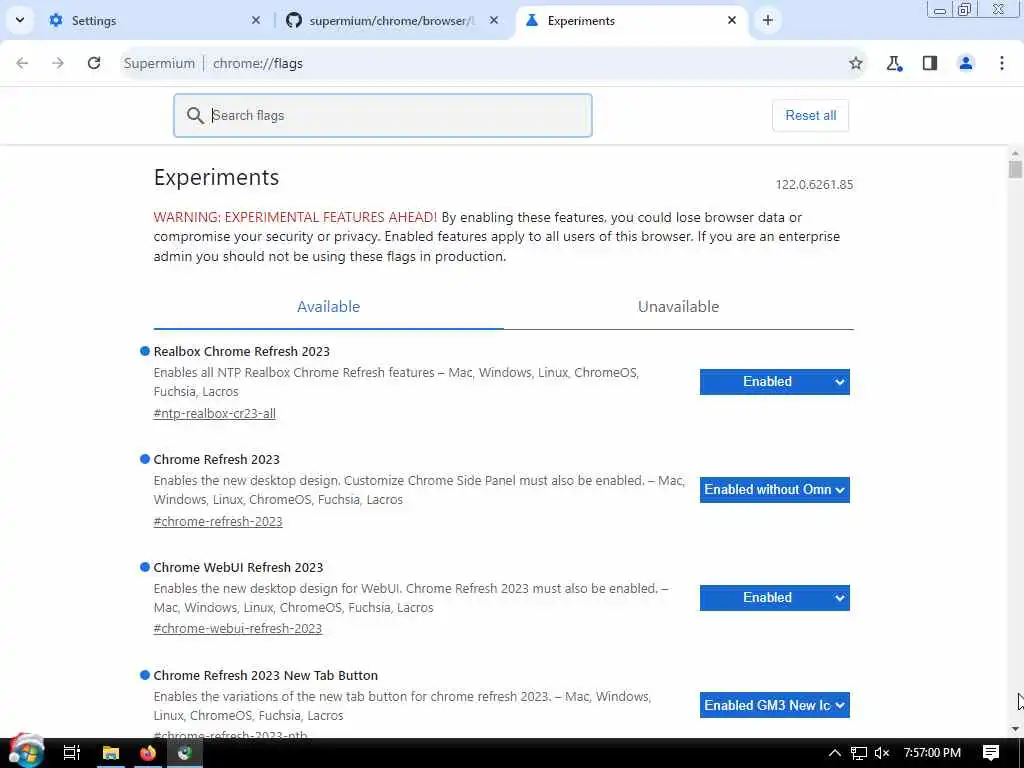Viewport: 1024px width, 768px height.
Task: Reload the page with the refresh icon
Action: click(94, 63)
